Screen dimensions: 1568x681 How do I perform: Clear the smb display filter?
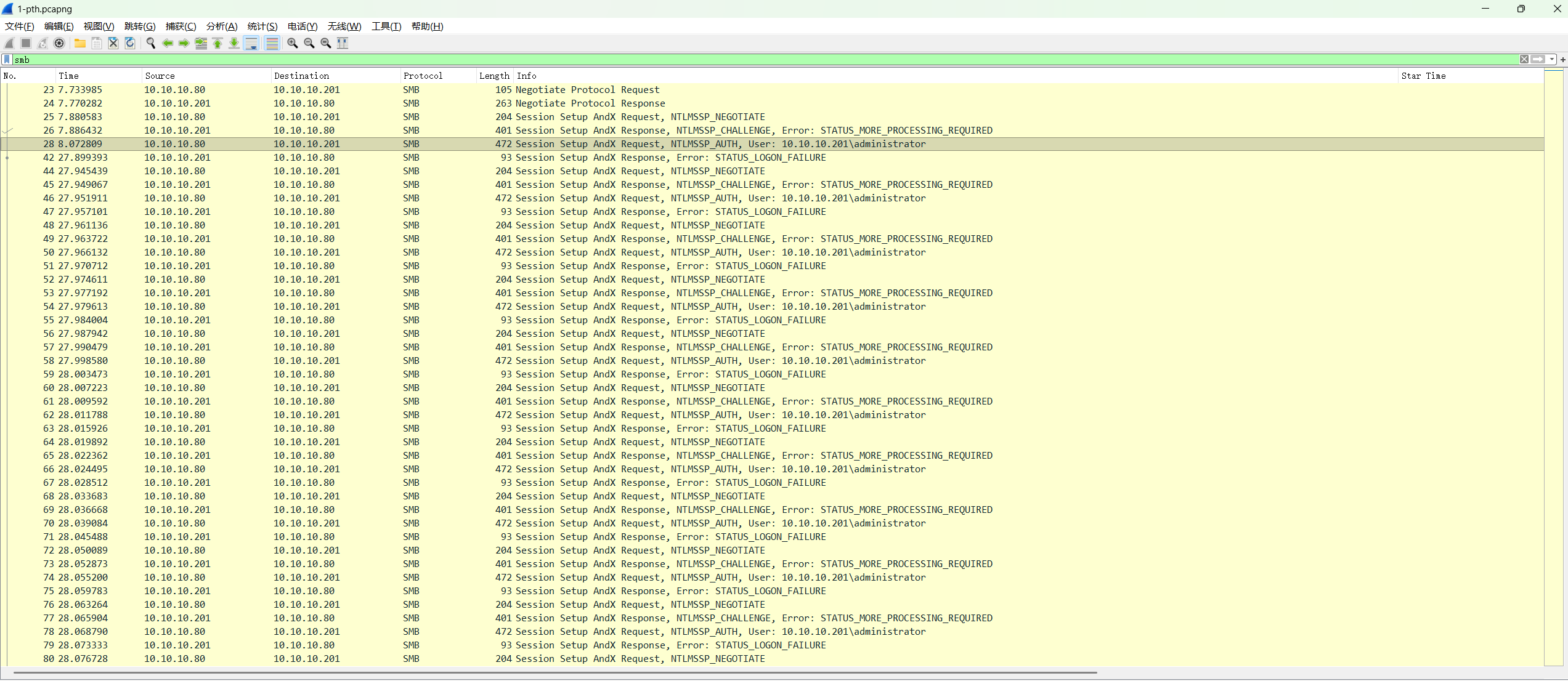click(1524, 60)
